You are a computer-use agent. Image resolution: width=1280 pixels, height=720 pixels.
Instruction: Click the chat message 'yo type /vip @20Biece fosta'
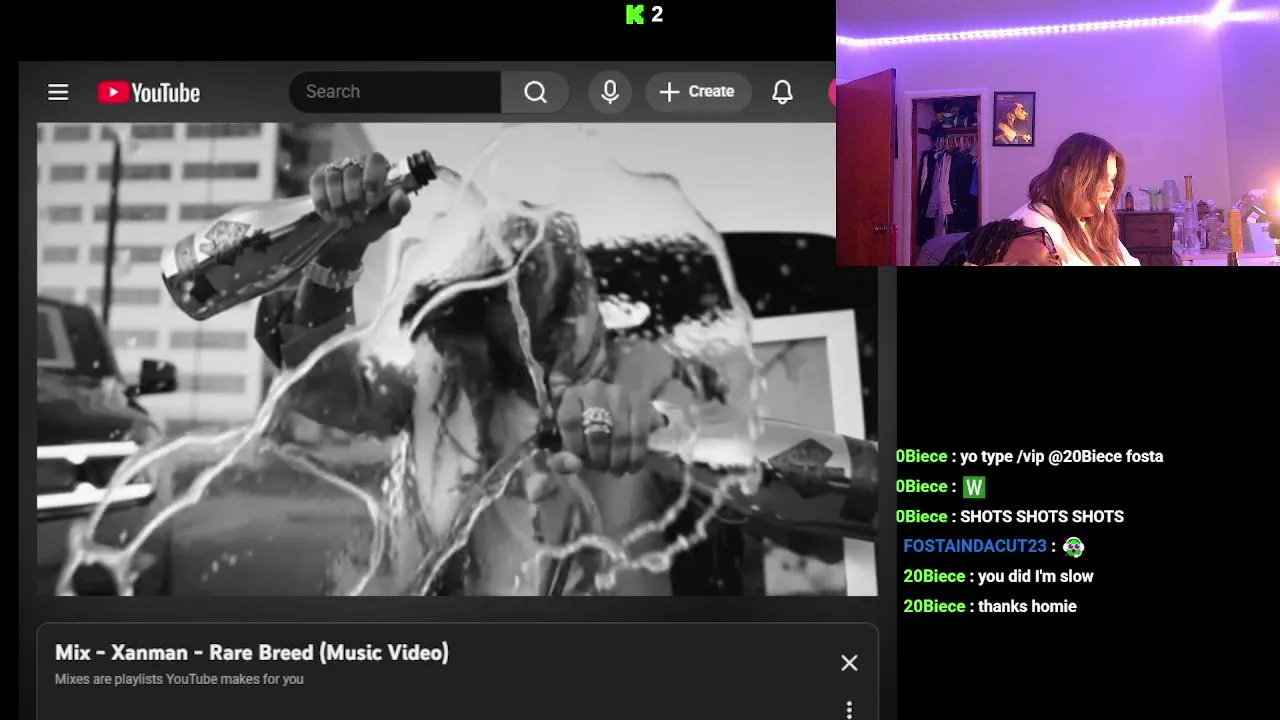pos(1061,456)
